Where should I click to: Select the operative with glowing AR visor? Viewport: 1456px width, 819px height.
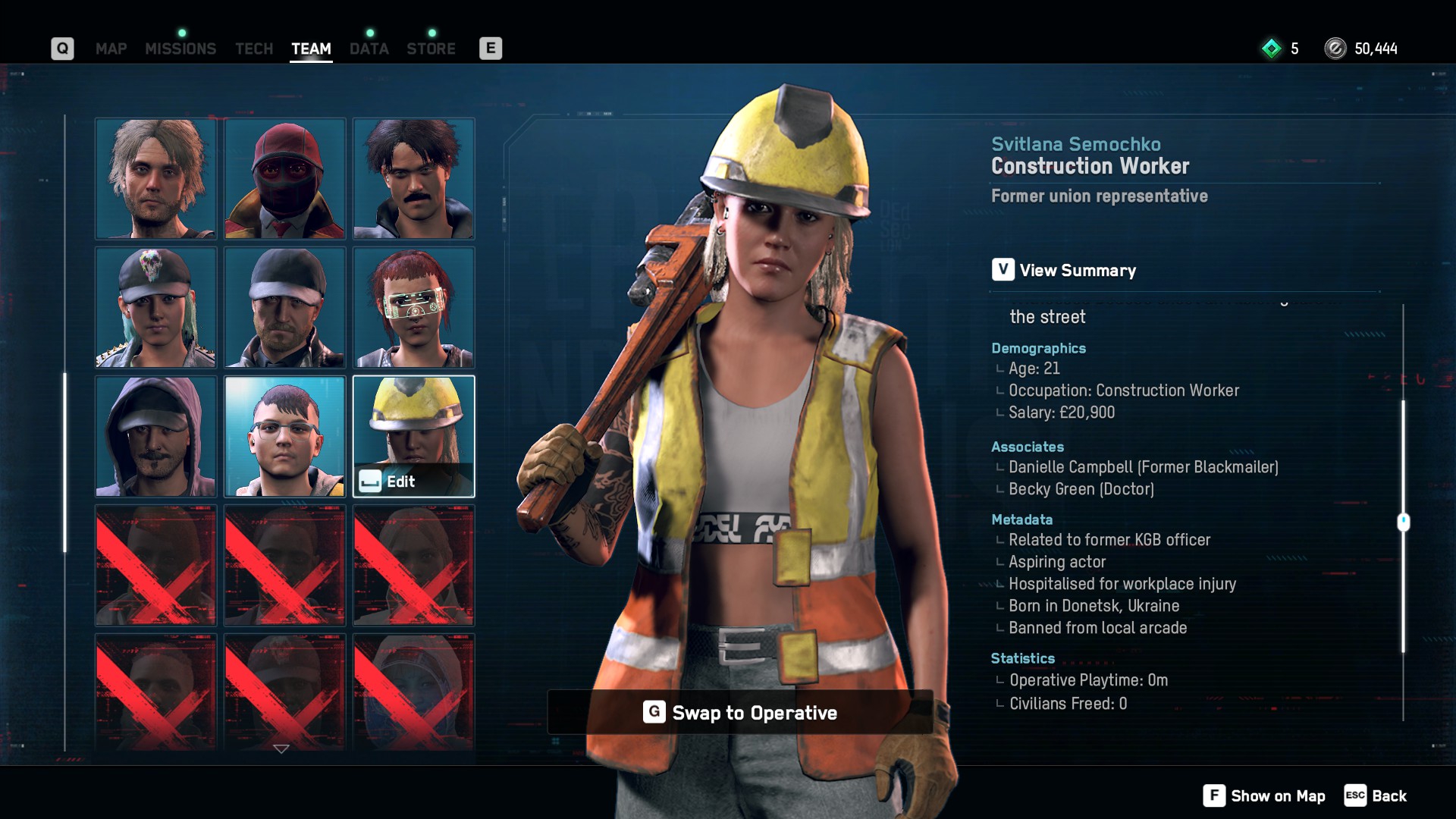[414, 308]
